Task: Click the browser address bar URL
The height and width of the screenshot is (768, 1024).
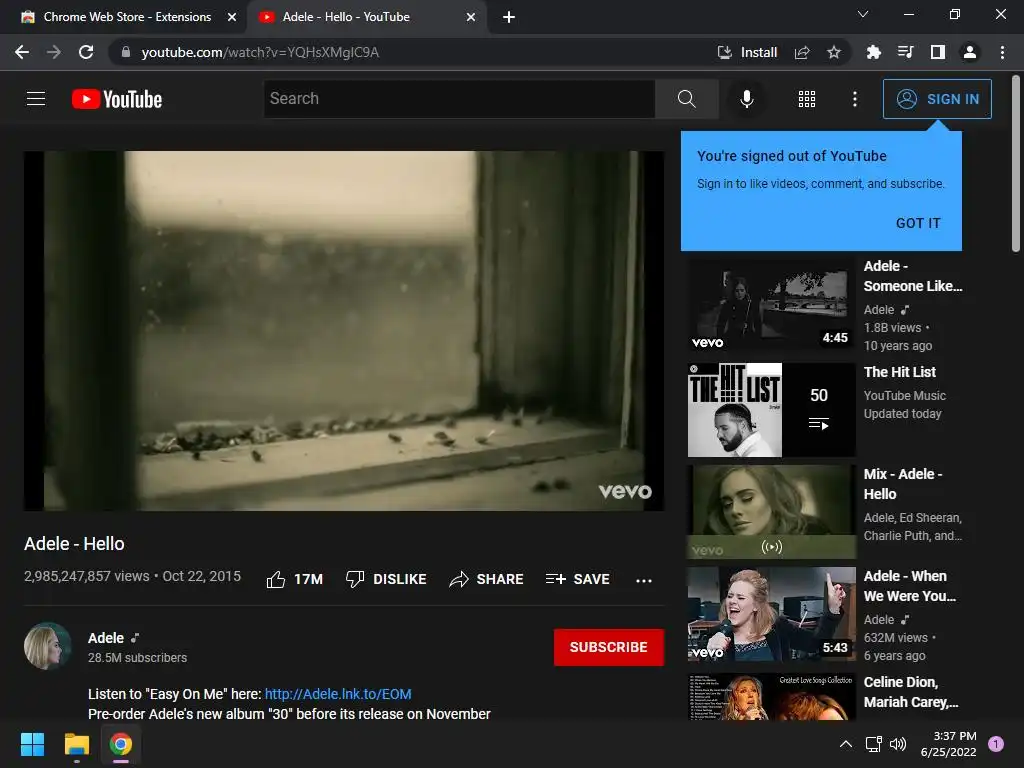Action: [260, 52]
